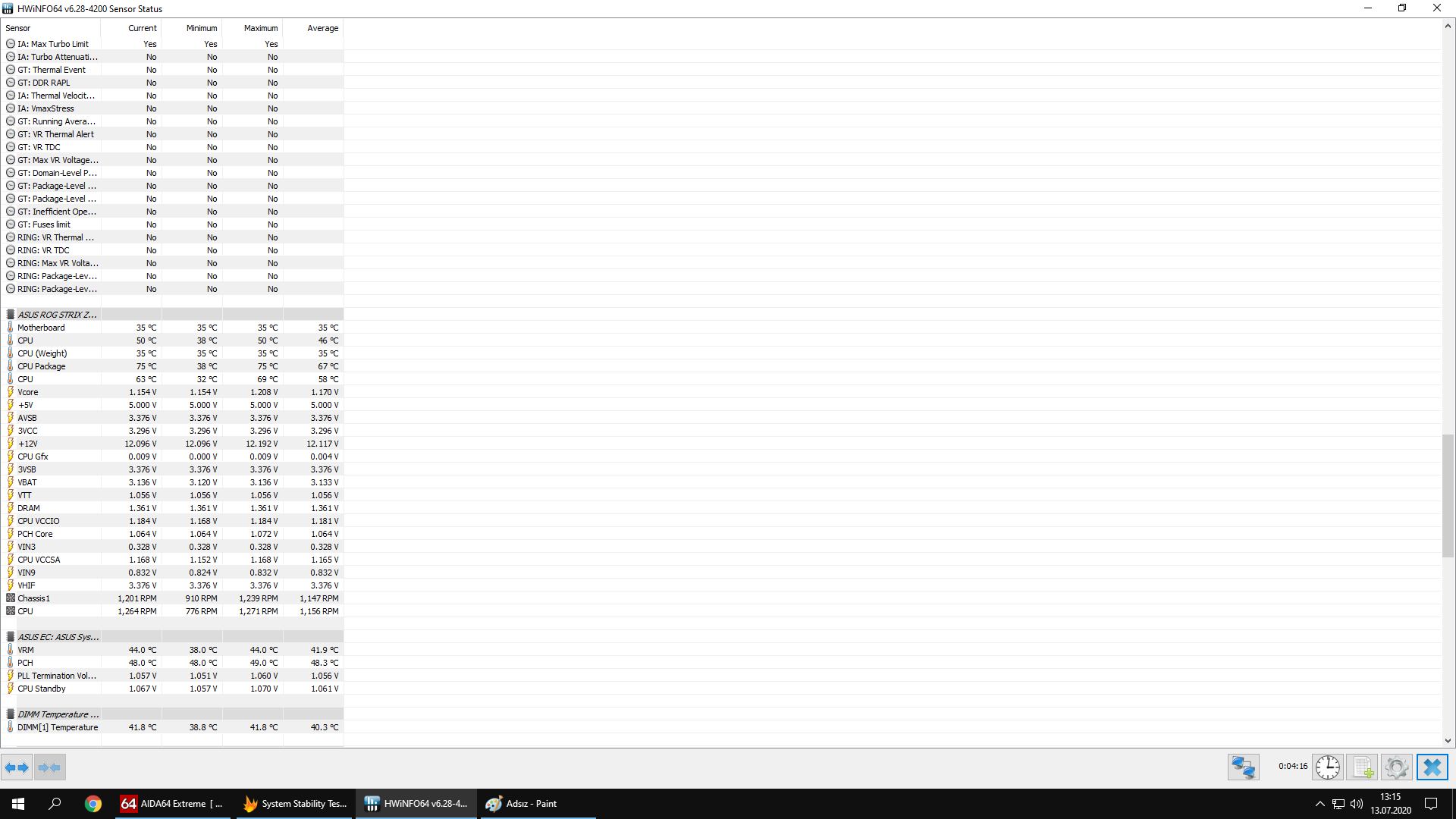The width and height of the screenshot is (1456, 819).
Task: Click scrollbar up arrow
Action: 1448,26
